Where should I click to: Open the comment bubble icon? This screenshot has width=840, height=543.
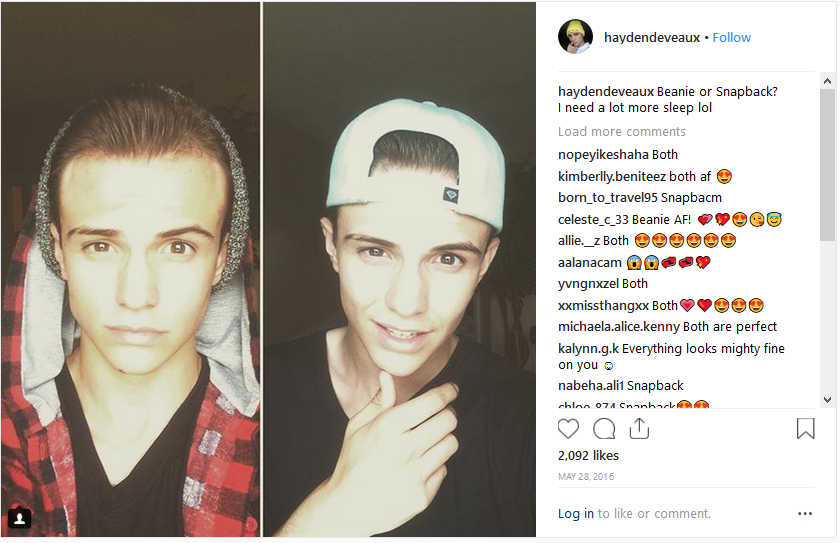coord(604,429)
